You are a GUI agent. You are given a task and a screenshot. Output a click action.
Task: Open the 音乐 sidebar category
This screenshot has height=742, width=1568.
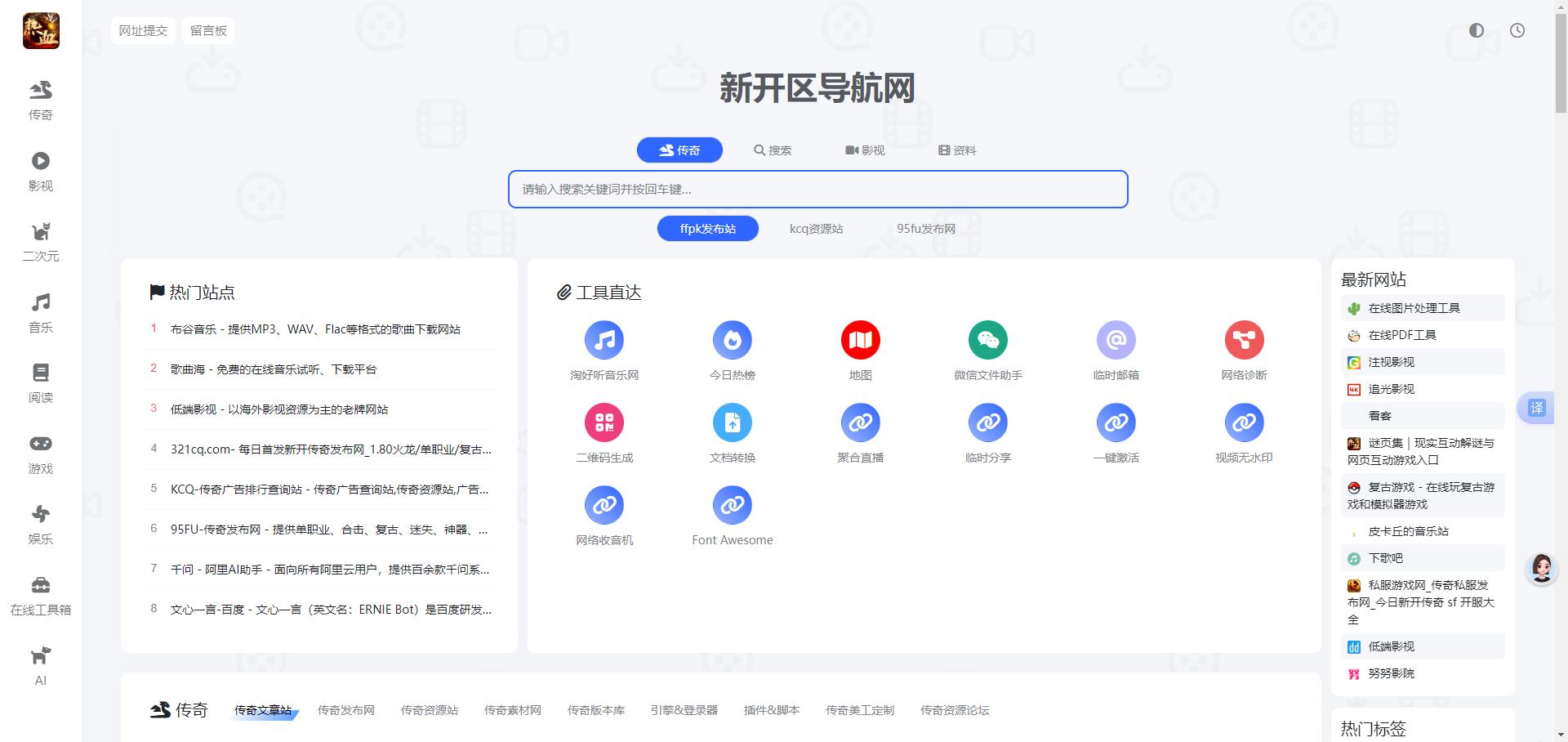pyautogui.click(x=41, y=313)
